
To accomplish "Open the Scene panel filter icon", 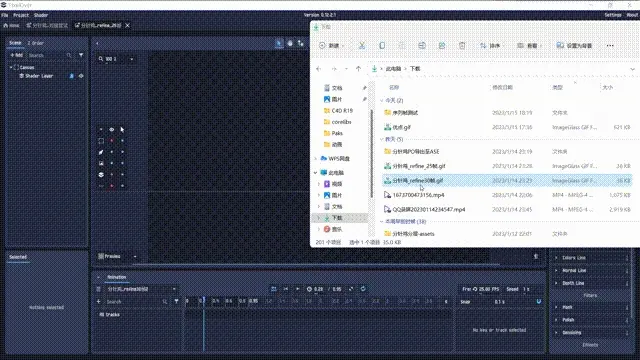I will point(81,55).
